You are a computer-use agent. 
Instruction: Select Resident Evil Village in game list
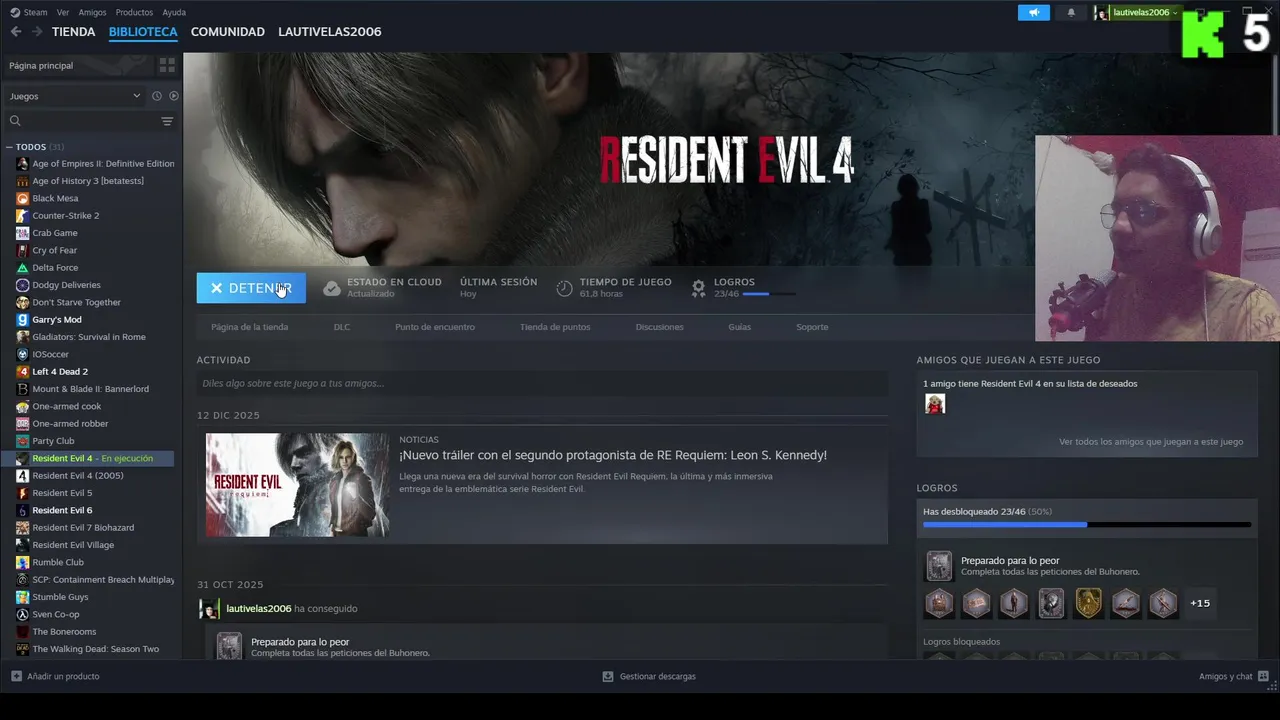(x=73, y=545)
